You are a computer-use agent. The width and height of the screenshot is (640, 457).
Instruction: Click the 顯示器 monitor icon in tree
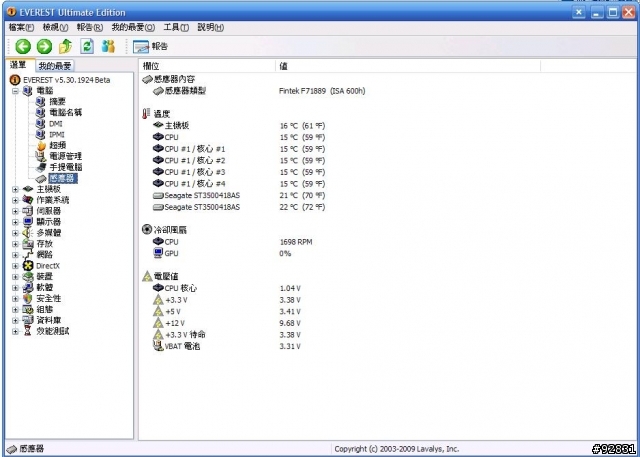[x=28, y=222]
